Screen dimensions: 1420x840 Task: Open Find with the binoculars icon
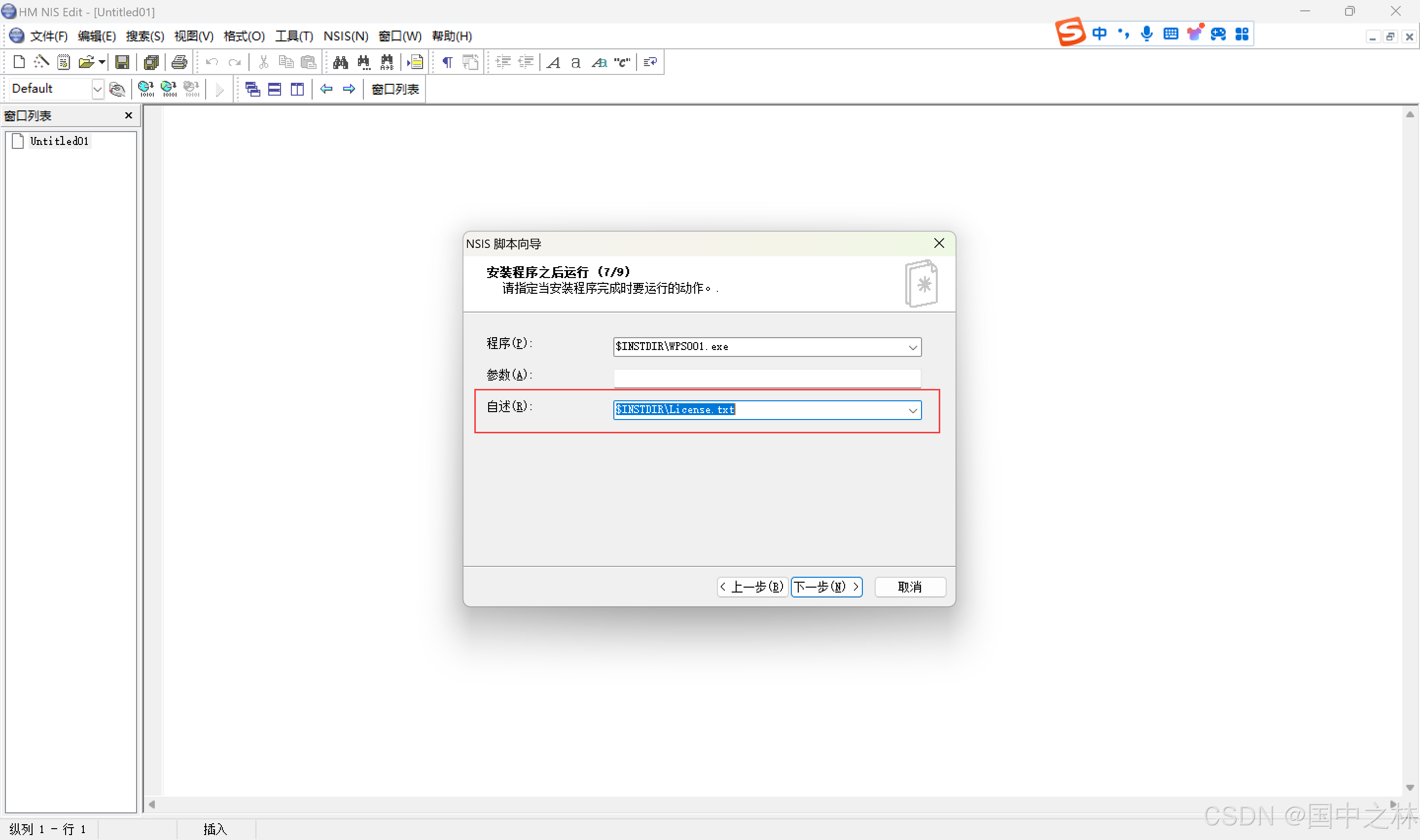pyautogui.click(x=341, y=62)
